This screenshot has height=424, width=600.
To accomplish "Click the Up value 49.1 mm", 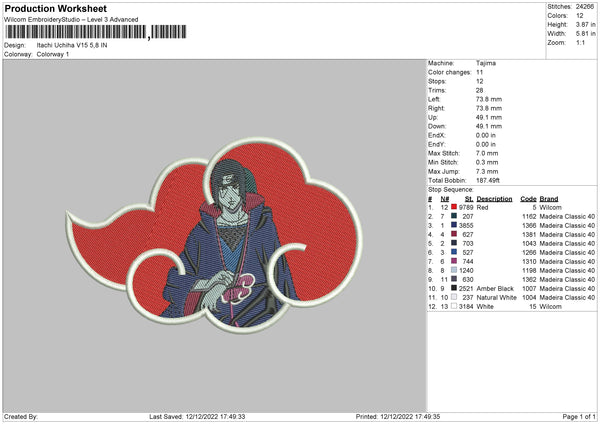I will [489, 117].
